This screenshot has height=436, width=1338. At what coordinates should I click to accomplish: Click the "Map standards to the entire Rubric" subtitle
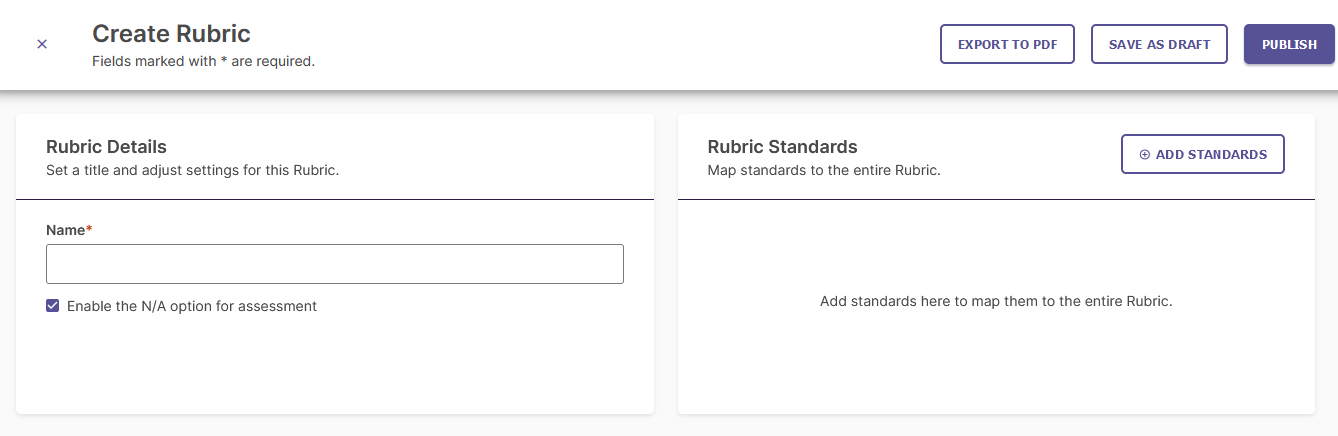[x=824, y=170]
